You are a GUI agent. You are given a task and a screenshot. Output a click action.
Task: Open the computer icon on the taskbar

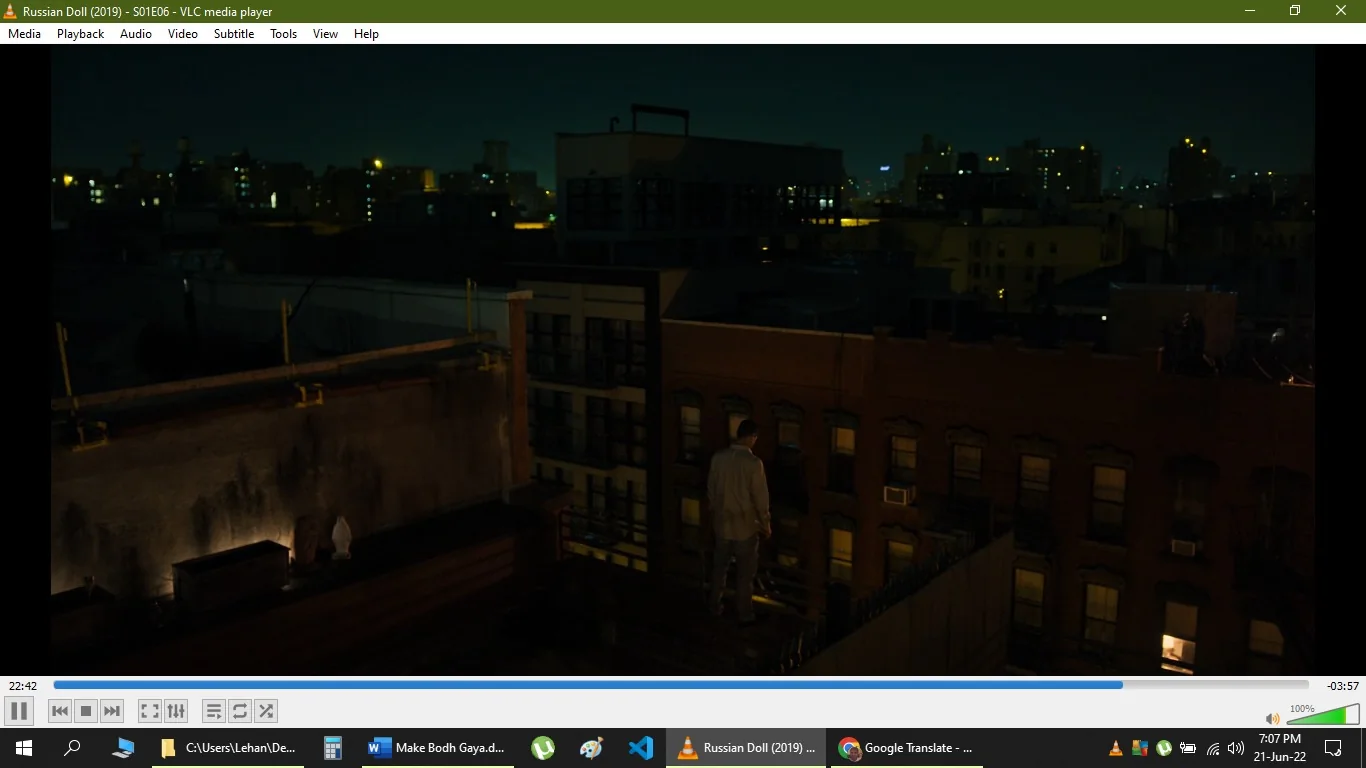(x=123, y=748)
